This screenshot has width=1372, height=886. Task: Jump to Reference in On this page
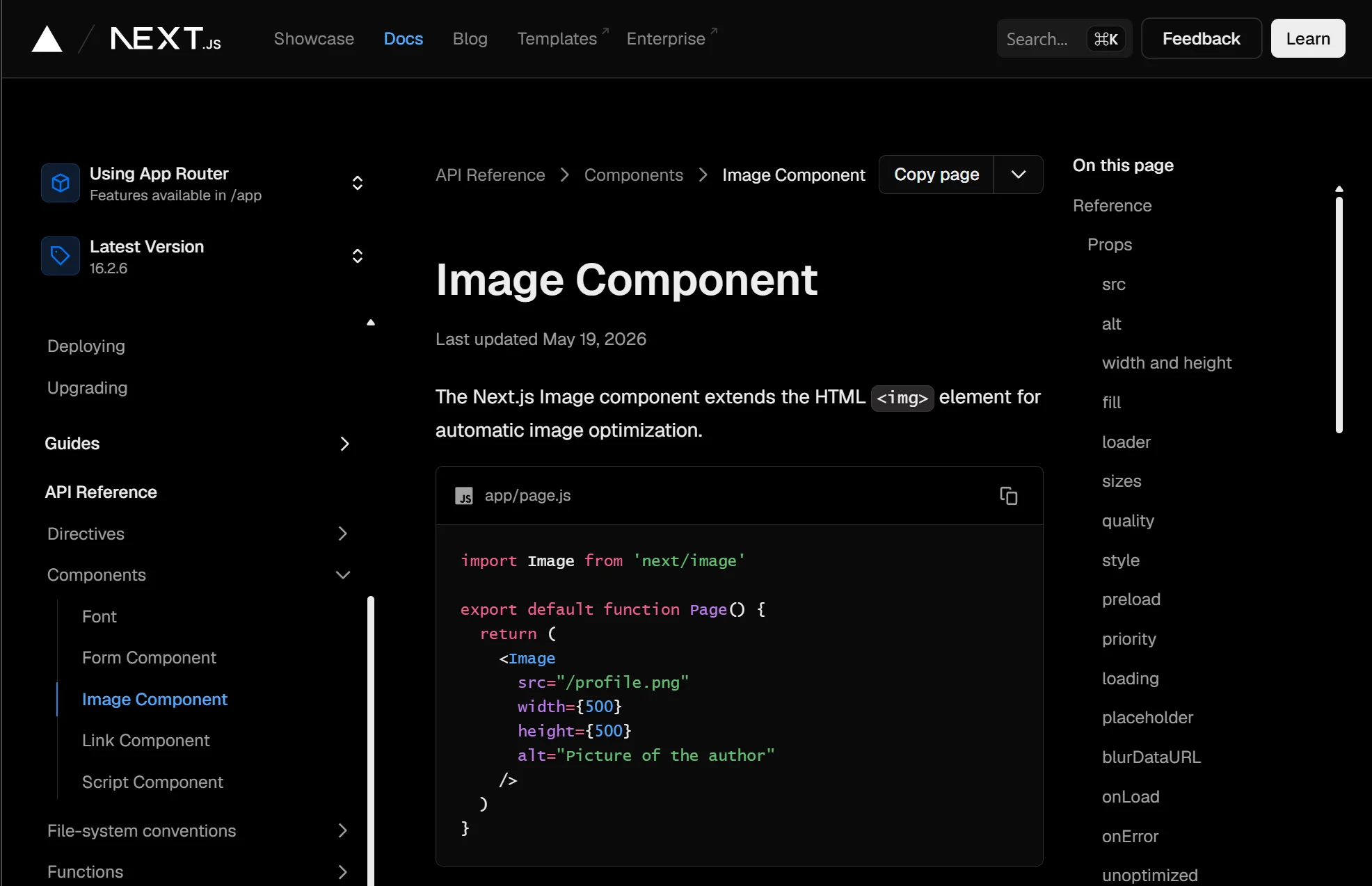pyautogui.click(x=1112, y=206)
